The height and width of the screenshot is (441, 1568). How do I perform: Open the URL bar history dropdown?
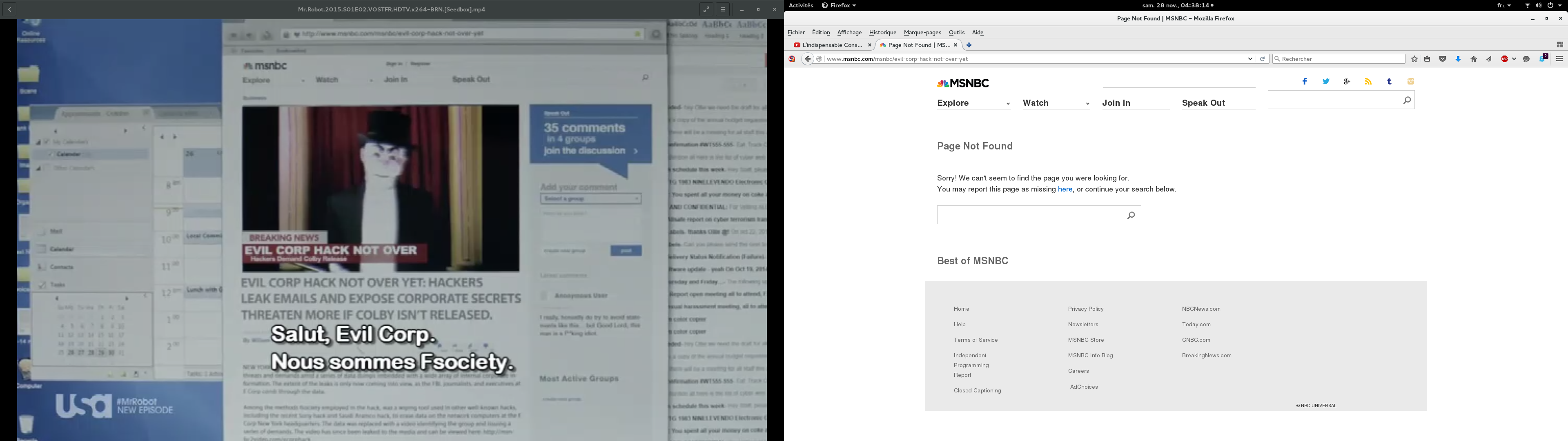point(1250,59)
